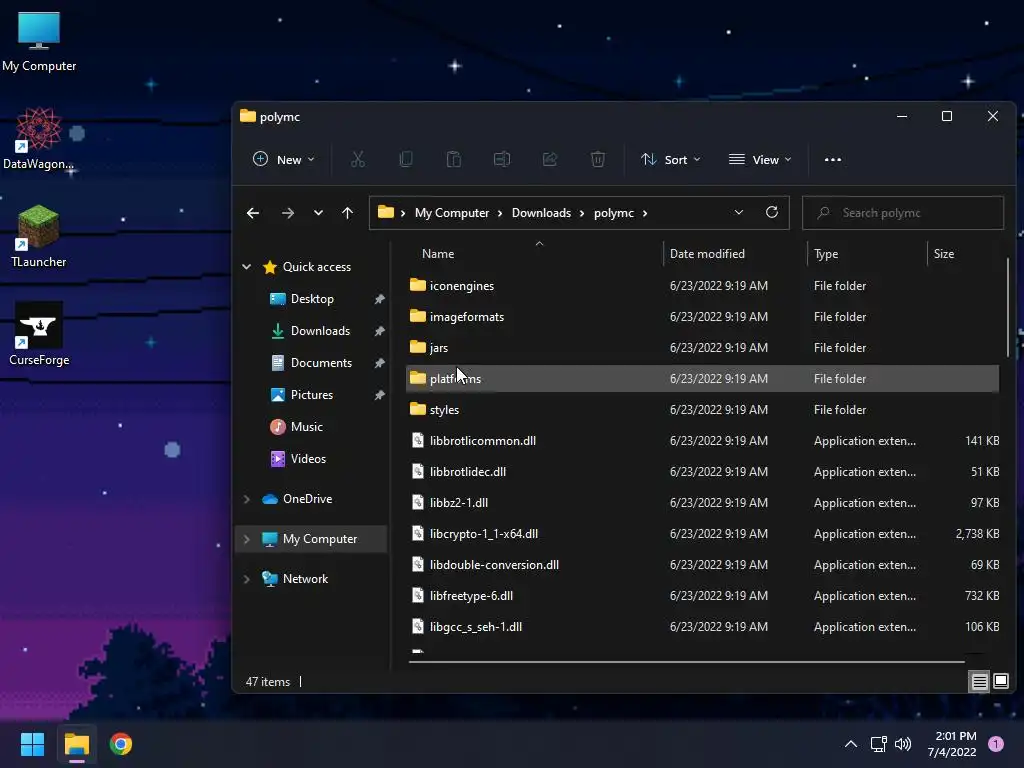Select Documents in Quick access
This screenshot has height=768, width=1024.
pos(321,362)
